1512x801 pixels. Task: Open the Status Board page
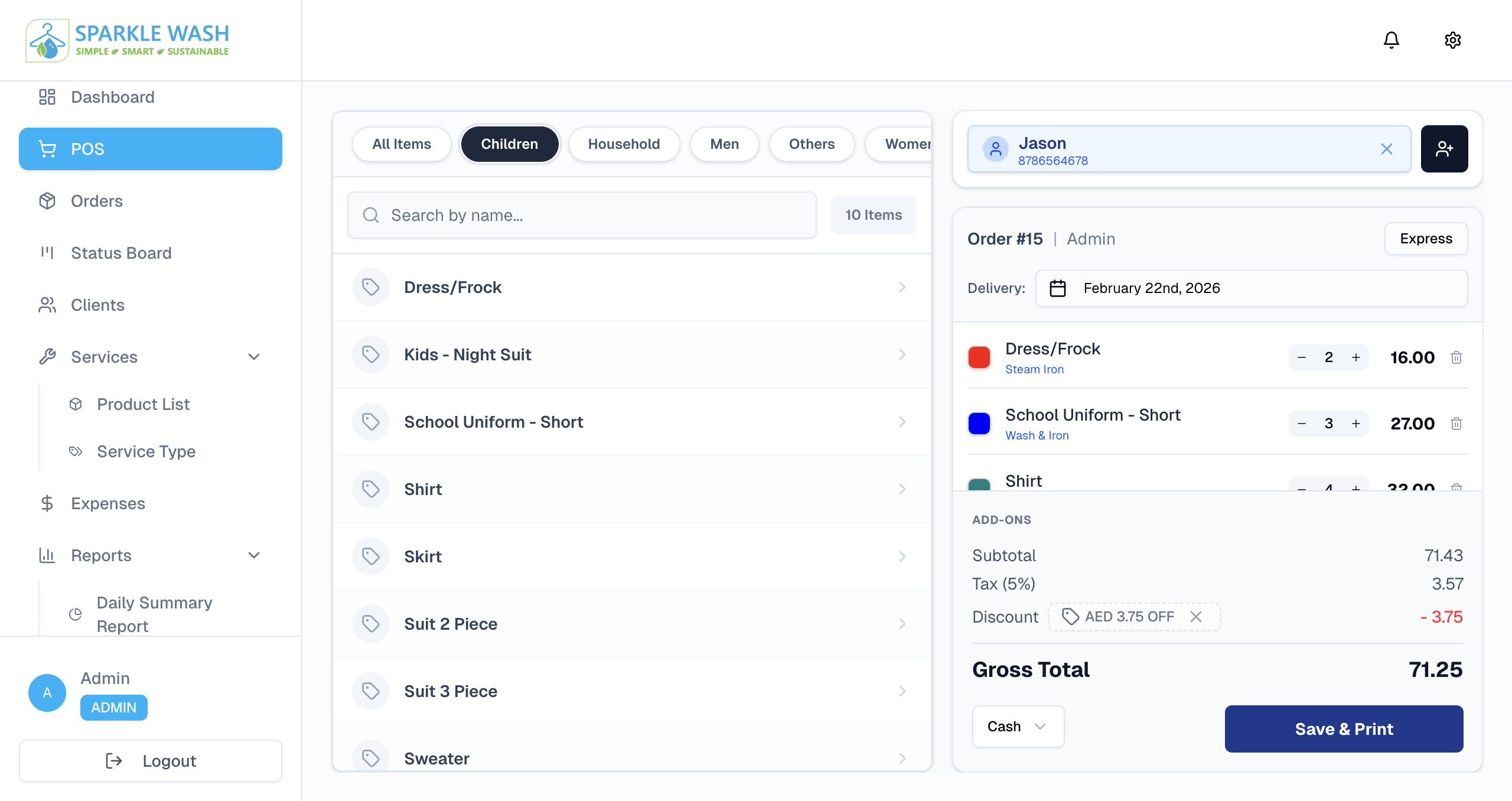point(120,253)
